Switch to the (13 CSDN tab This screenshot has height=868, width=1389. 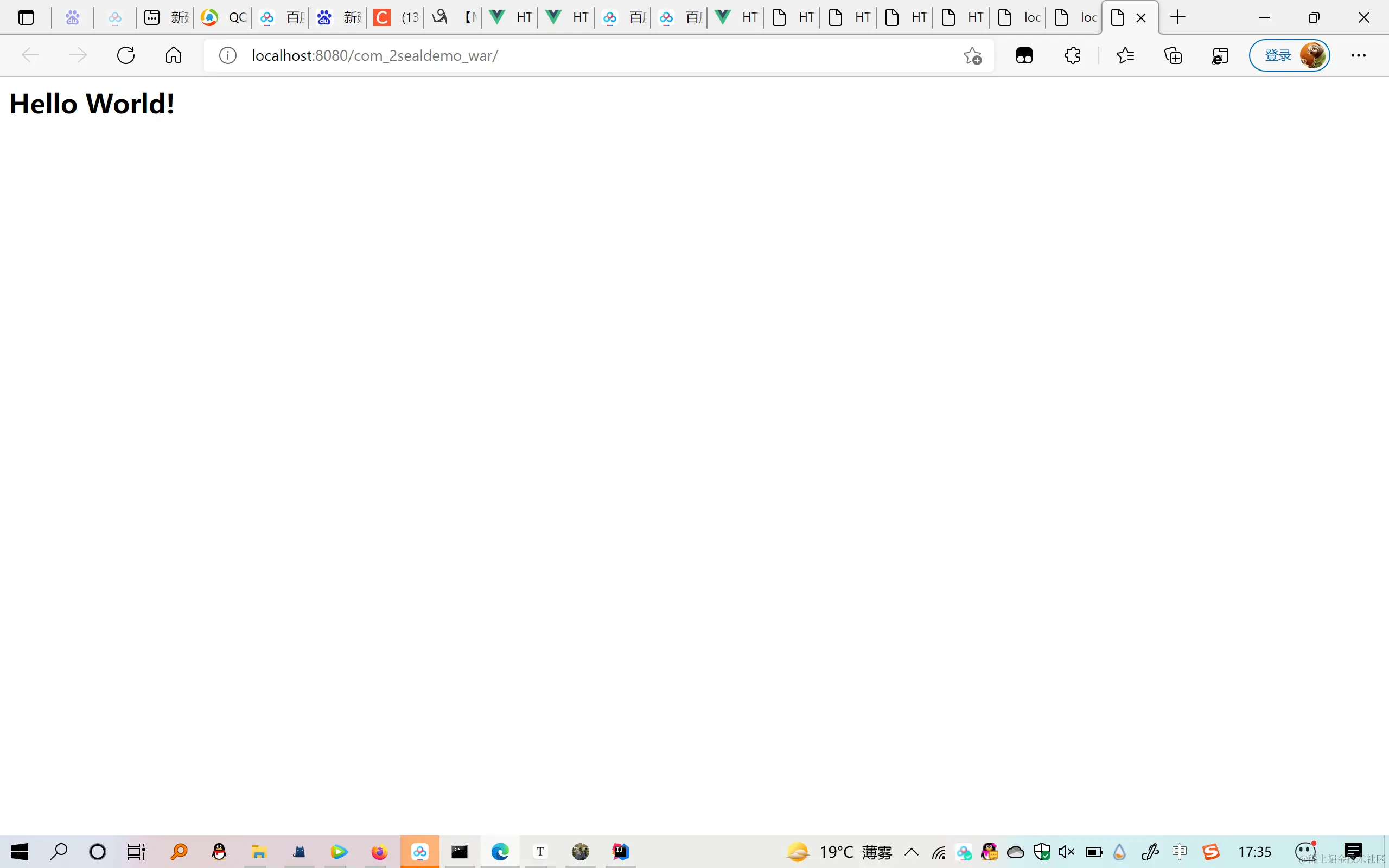tap(396, 18)
